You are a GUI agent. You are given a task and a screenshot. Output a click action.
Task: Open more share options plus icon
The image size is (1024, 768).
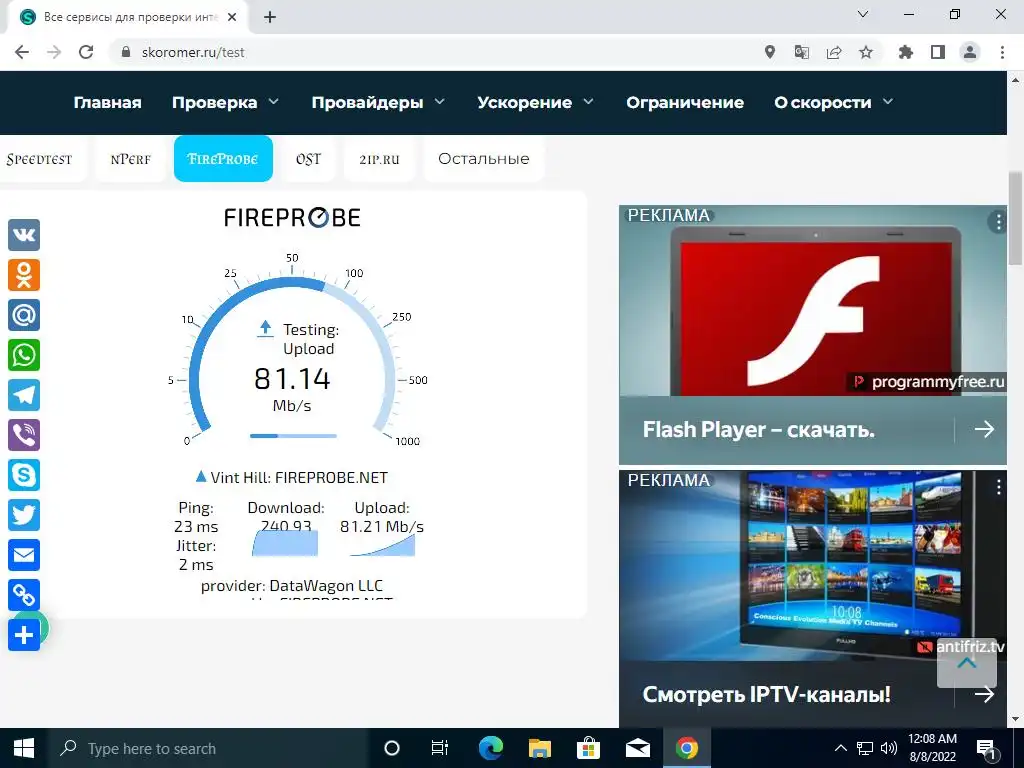click(24, 635)
